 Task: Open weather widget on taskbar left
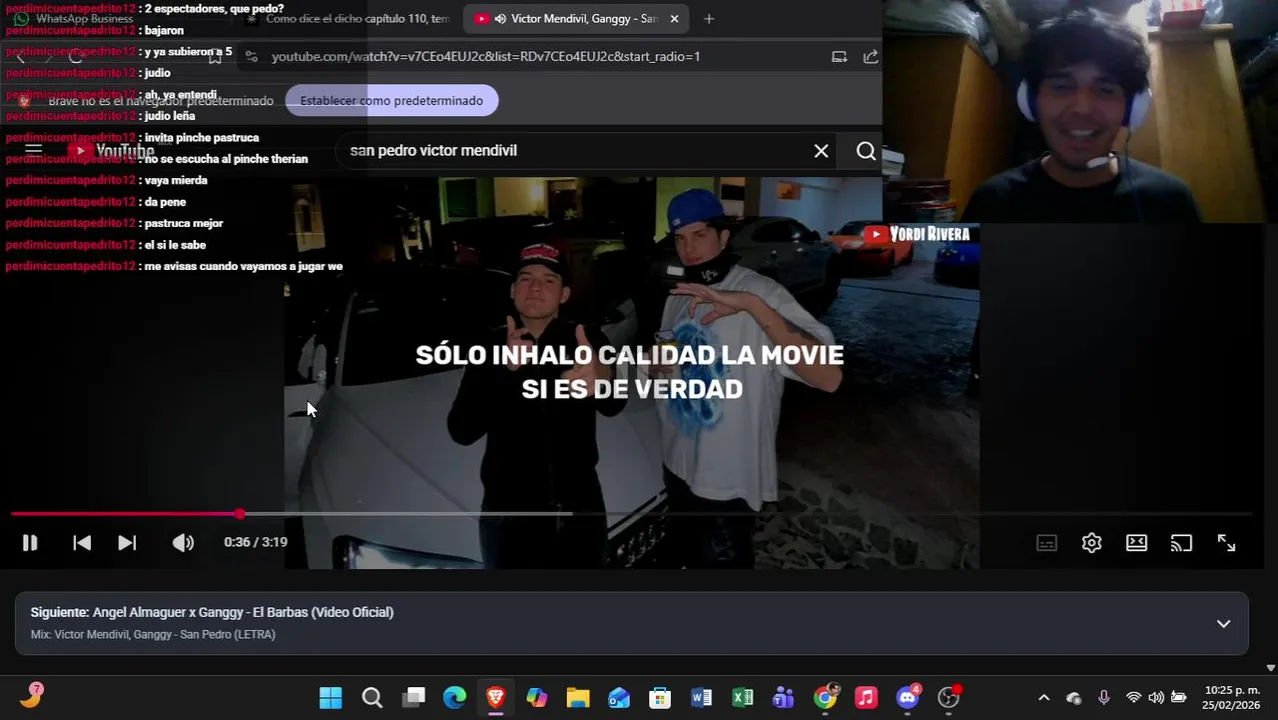31,696
